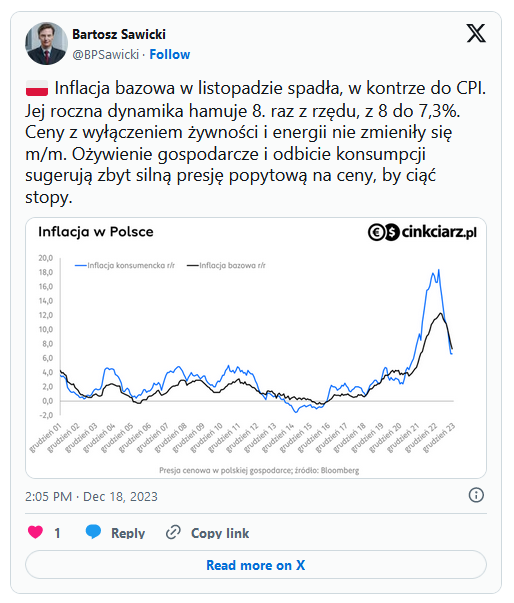Screen dimensions: 514x603
Task: Open the tweet timestamp Dec 18, 2023
Action: pyautogui.click(x=91, y=496)
